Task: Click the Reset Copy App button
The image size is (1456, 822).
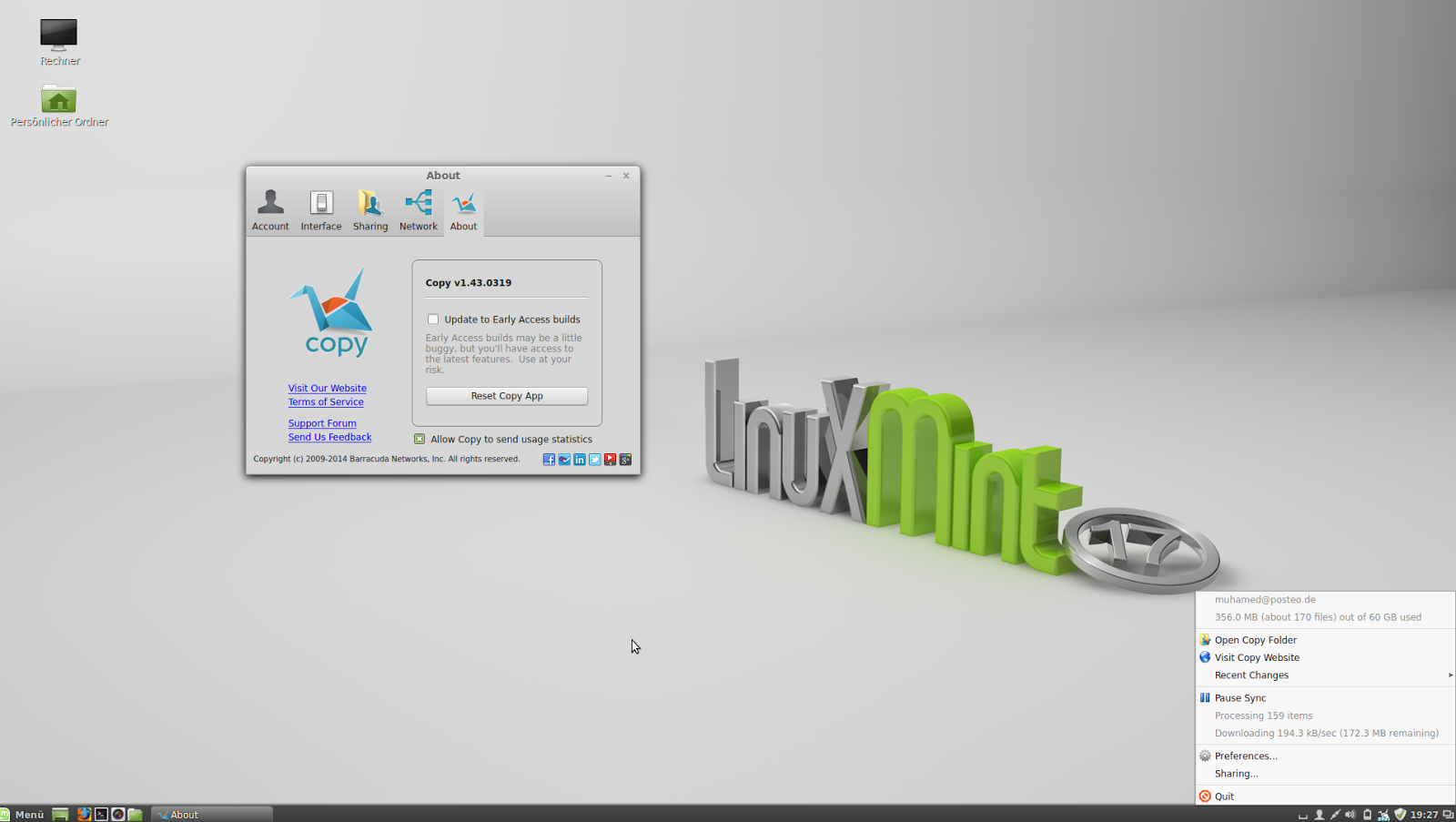Action: (507, 396)
